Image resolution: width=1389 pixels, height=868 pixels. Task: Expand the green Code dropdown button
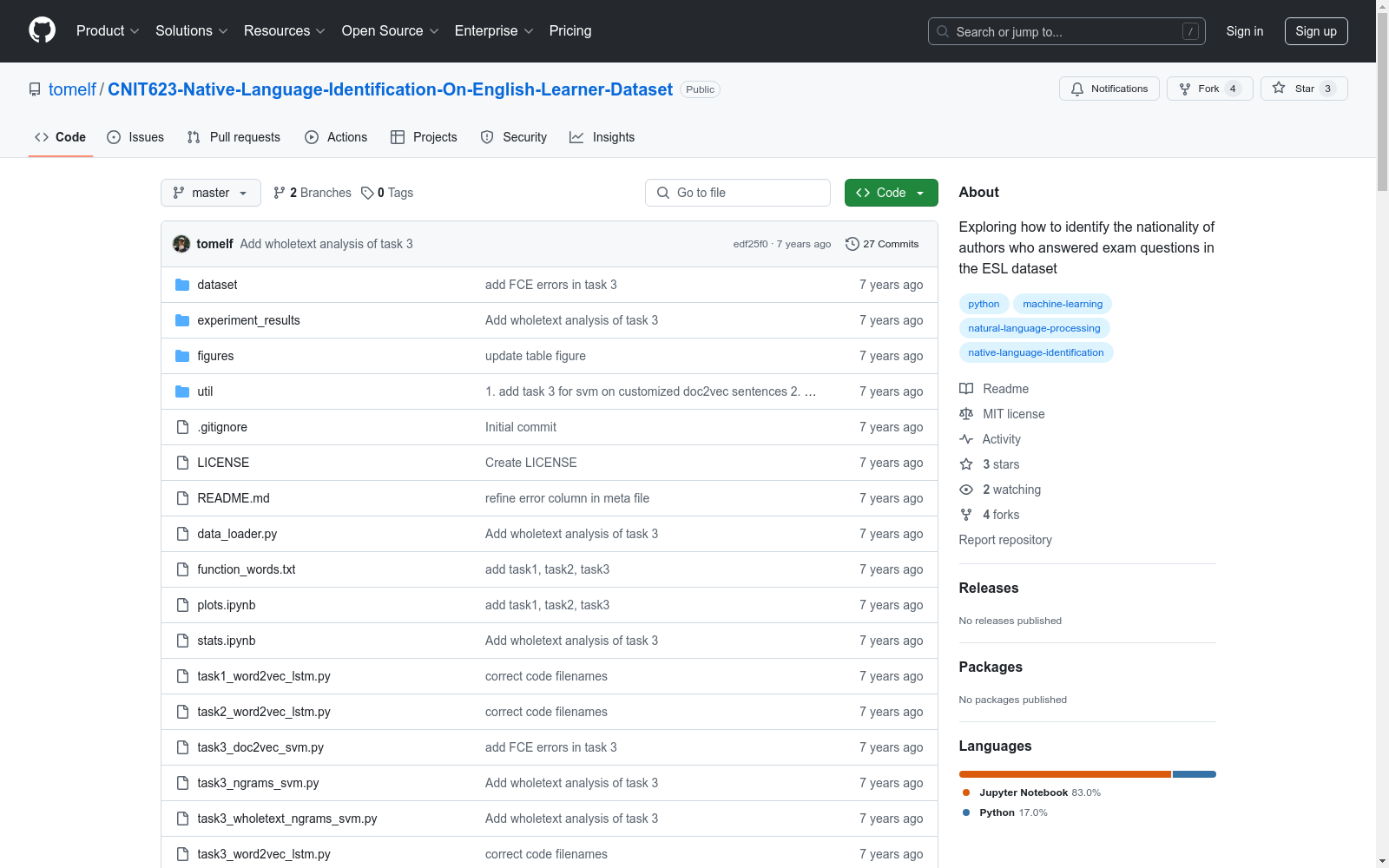[x=891, y=193]
